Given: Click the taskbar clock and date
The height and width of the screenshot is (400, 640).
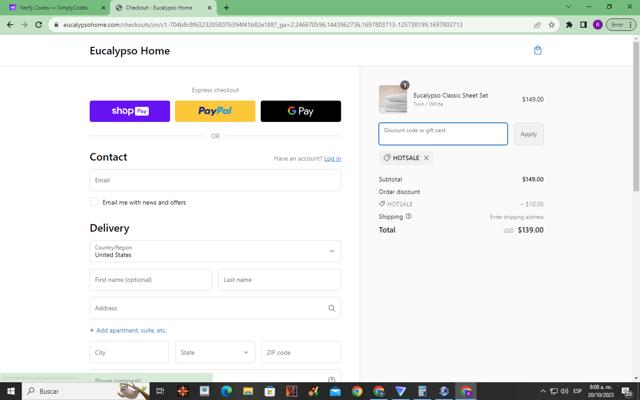Looking at the screenshot, I should coord(600,391).
